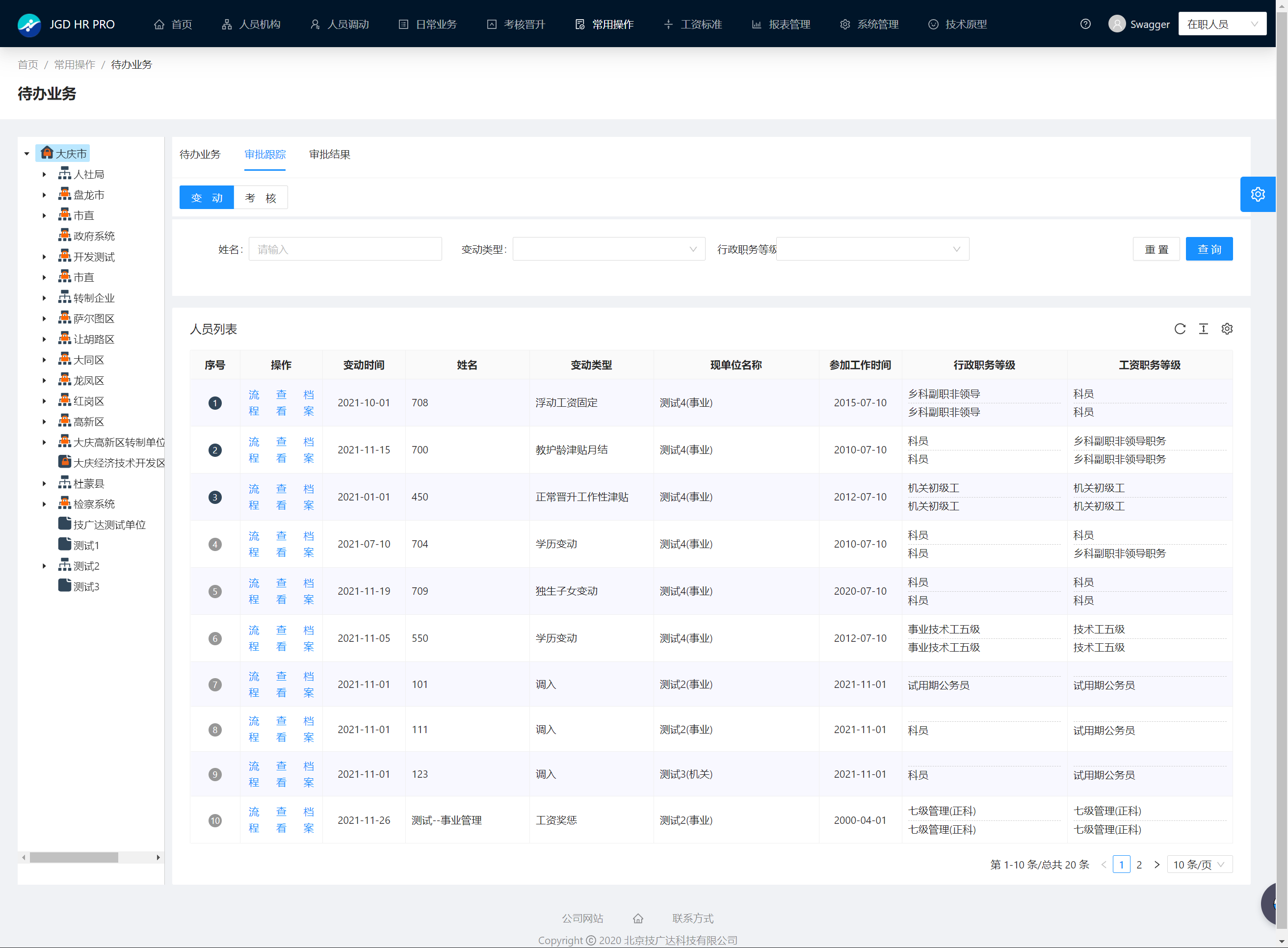Click the 转制企业 organization icon
The width and height of the screenshot is (1288, 948).
(65, 297)
